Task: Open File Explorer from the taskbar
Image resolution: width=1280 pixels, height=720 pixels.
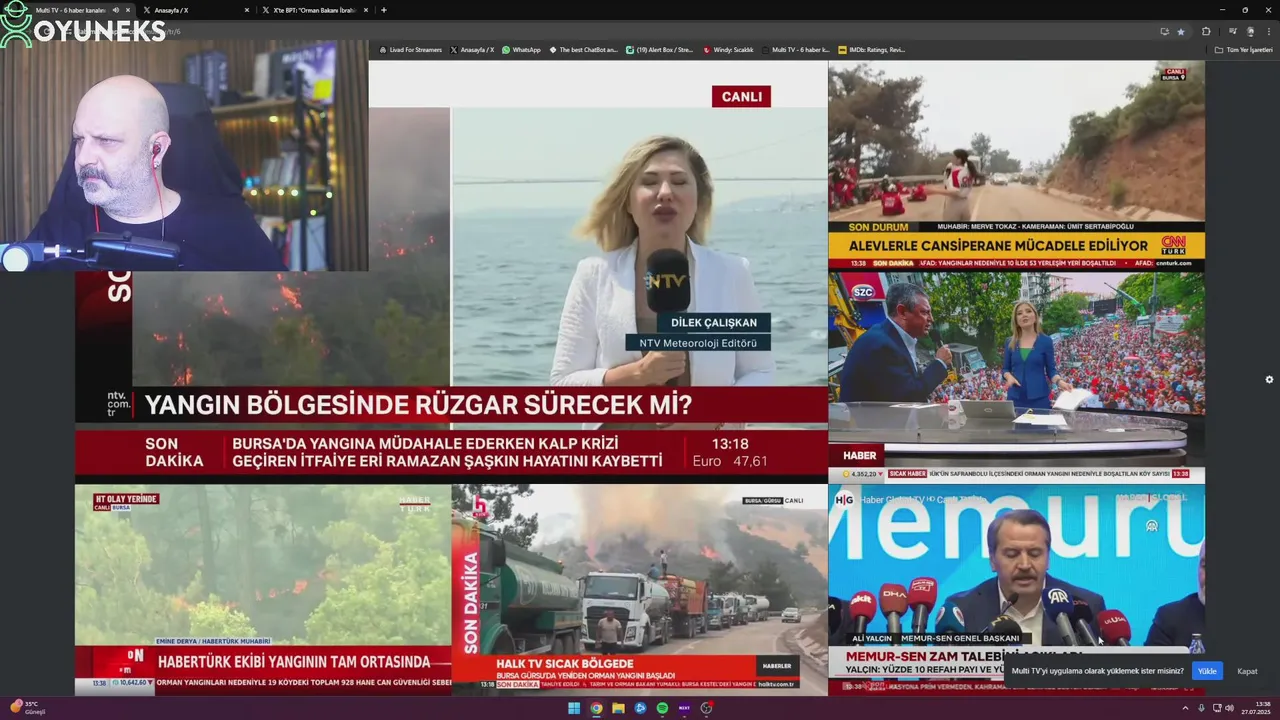Action: pyautogui.click(x=618, y=708)
